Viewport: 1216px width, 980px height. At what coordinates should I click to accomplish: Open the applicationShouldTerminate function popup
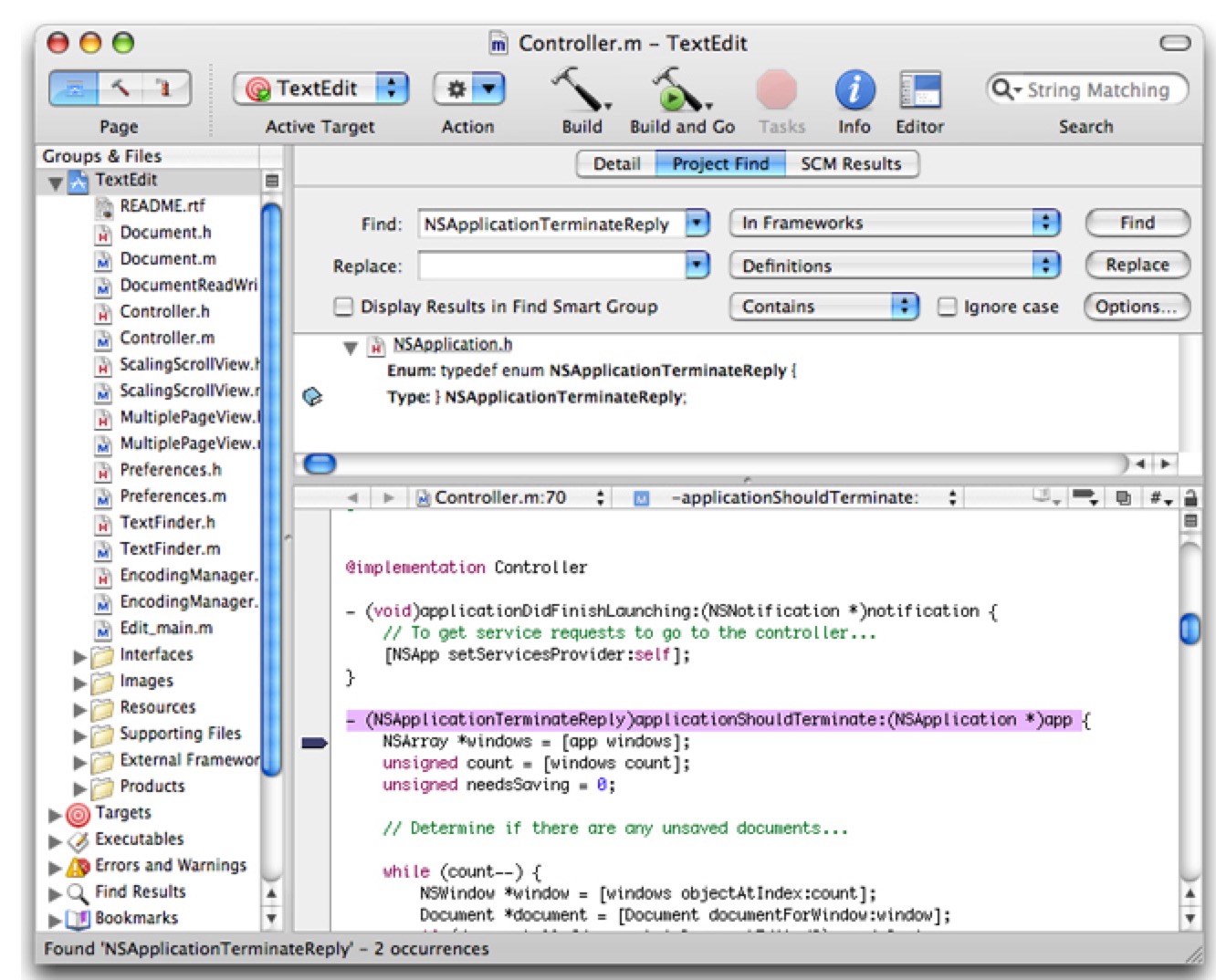pos(794,498)
